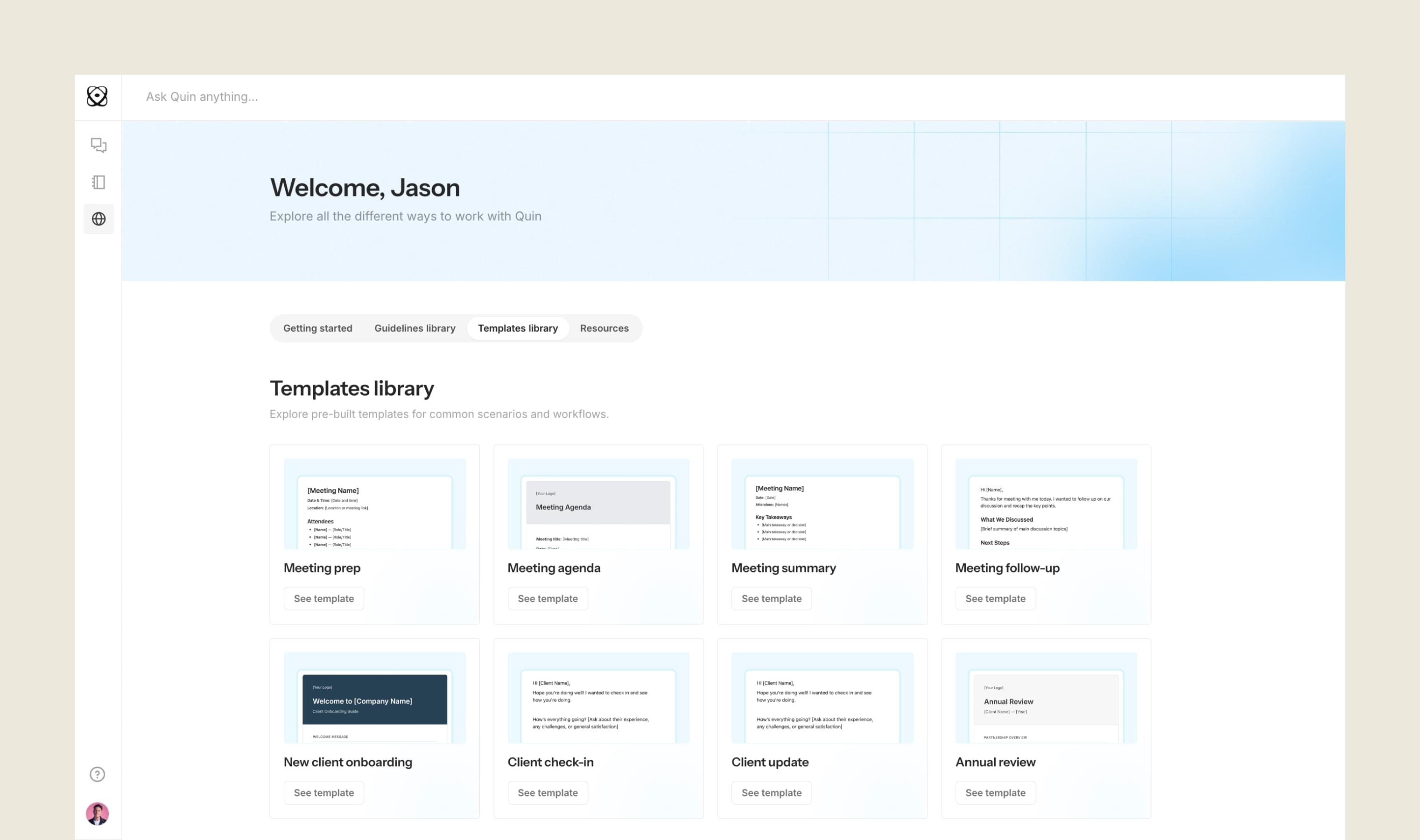See template for Meeting prep
The width and height of the screenshot is (1420, 840).
(323, 598)
